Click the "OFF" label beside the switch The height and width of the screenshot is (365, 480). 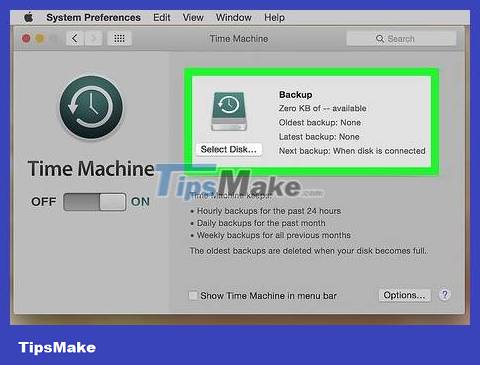pyautogui.click(x=44, y=202)
